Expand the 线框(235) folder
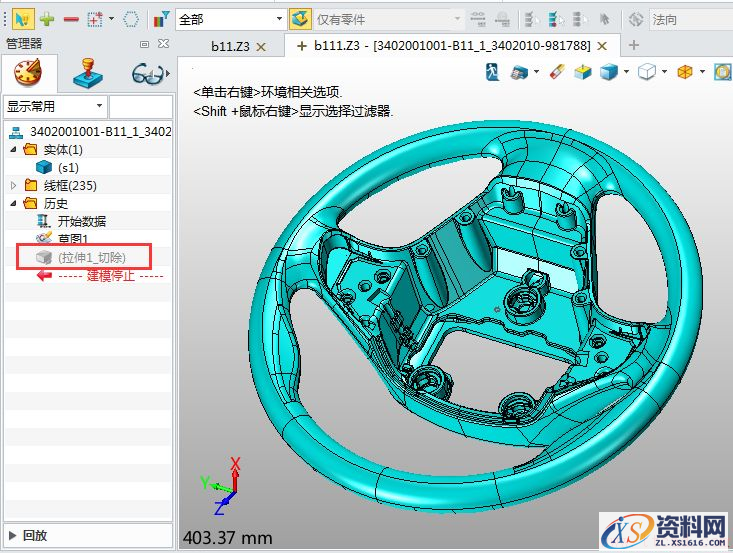Screen dimensions: 733x553 (x=14, y=186)
